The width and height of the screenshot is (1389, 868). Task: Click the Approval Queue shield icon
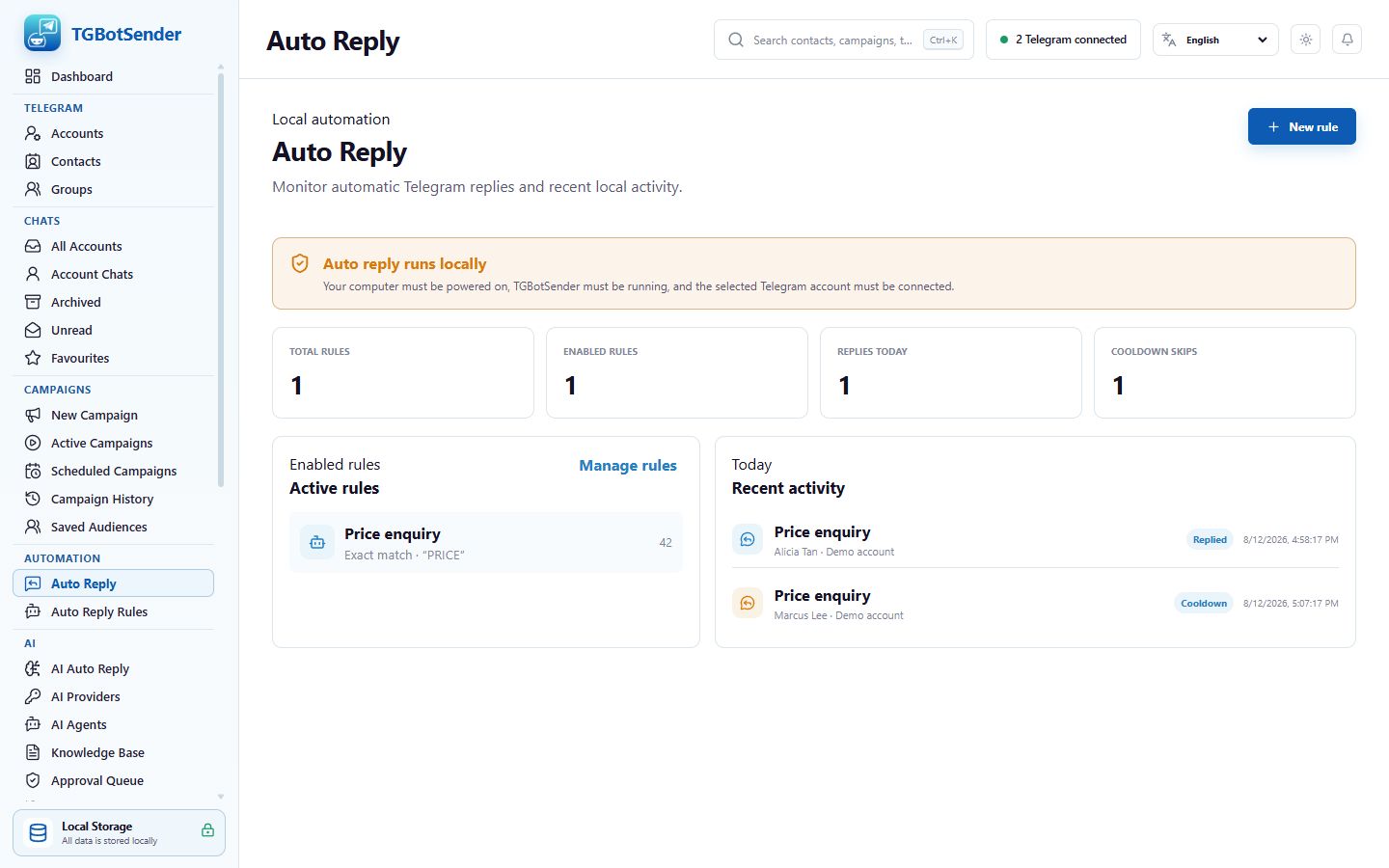(x=33, y=780)
